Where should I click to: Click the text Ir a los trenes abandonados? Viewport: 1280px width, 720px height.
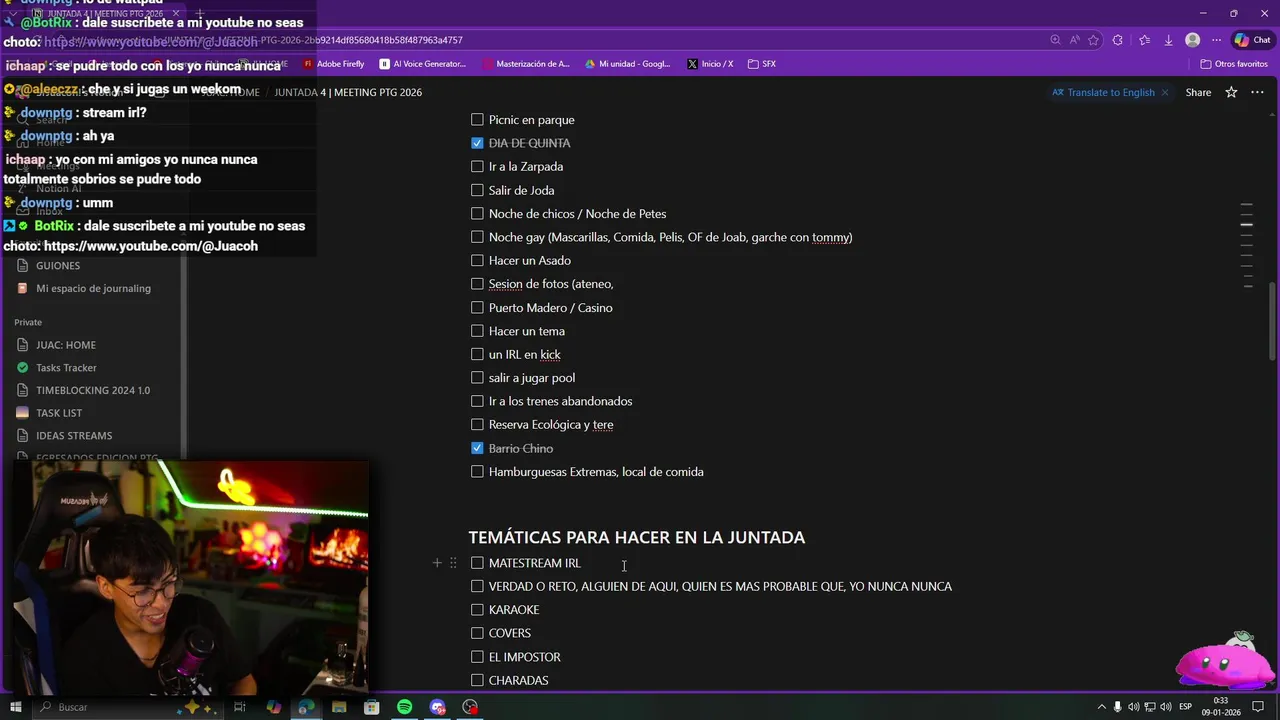[560, 401]
